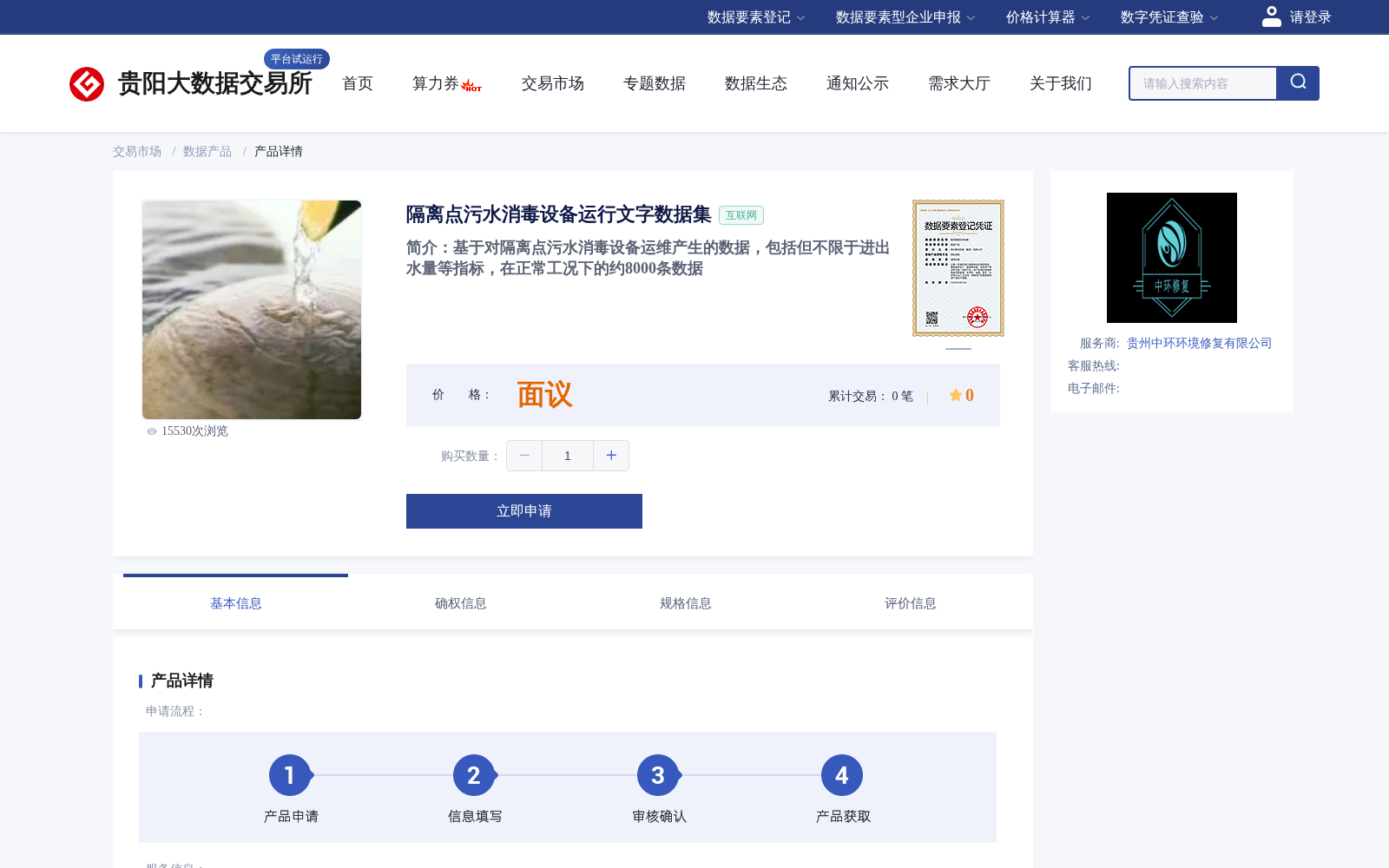Image resolution: width=1389 pixels, height=868 pixels.
Task: Click the orange star favorite icon
Action: point(955,395)
